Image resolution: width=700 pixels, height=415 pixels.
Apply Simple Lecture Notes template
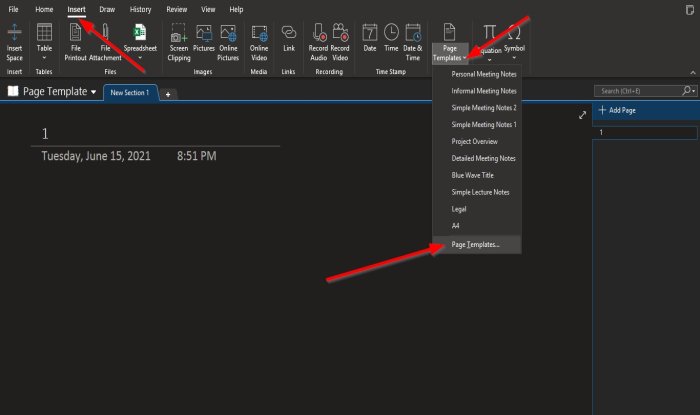point(480,192)
